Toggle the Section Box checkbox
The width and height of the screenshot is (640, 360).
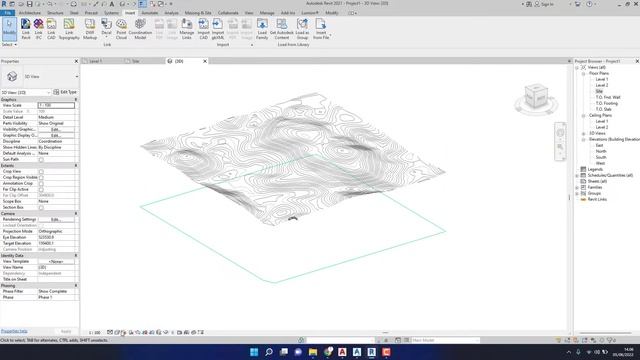(x=41, y=207)
